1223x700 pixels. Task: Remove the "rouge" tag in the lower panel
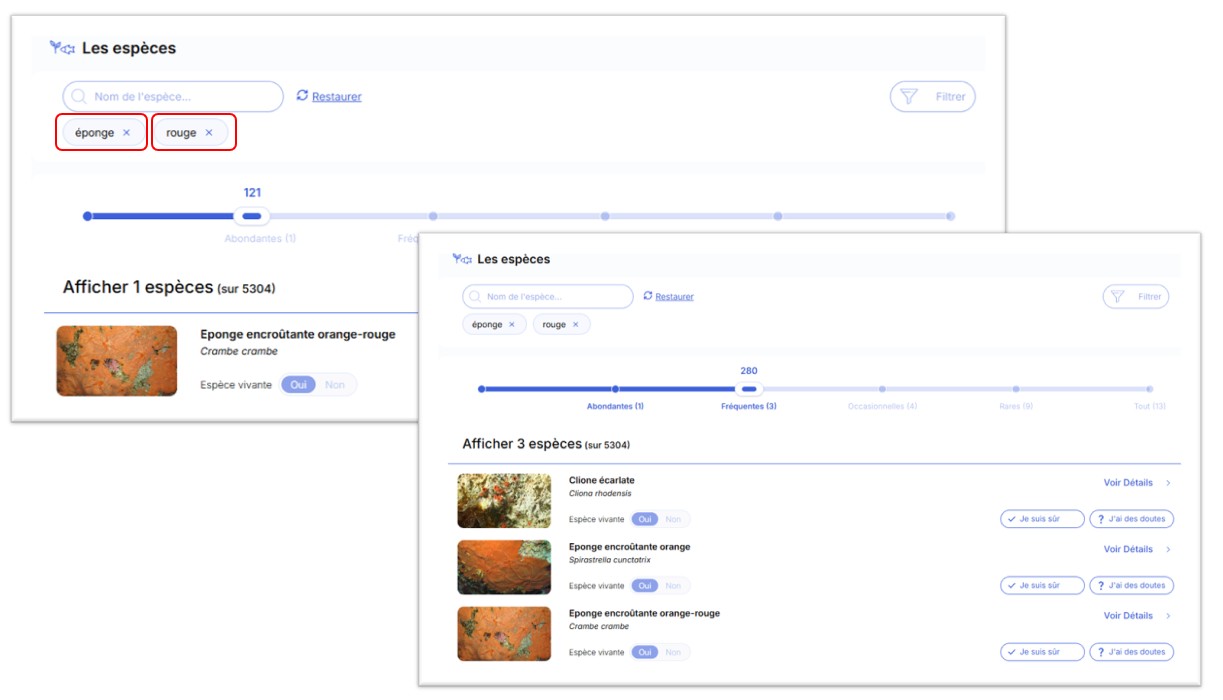click(x=575, y=325)
